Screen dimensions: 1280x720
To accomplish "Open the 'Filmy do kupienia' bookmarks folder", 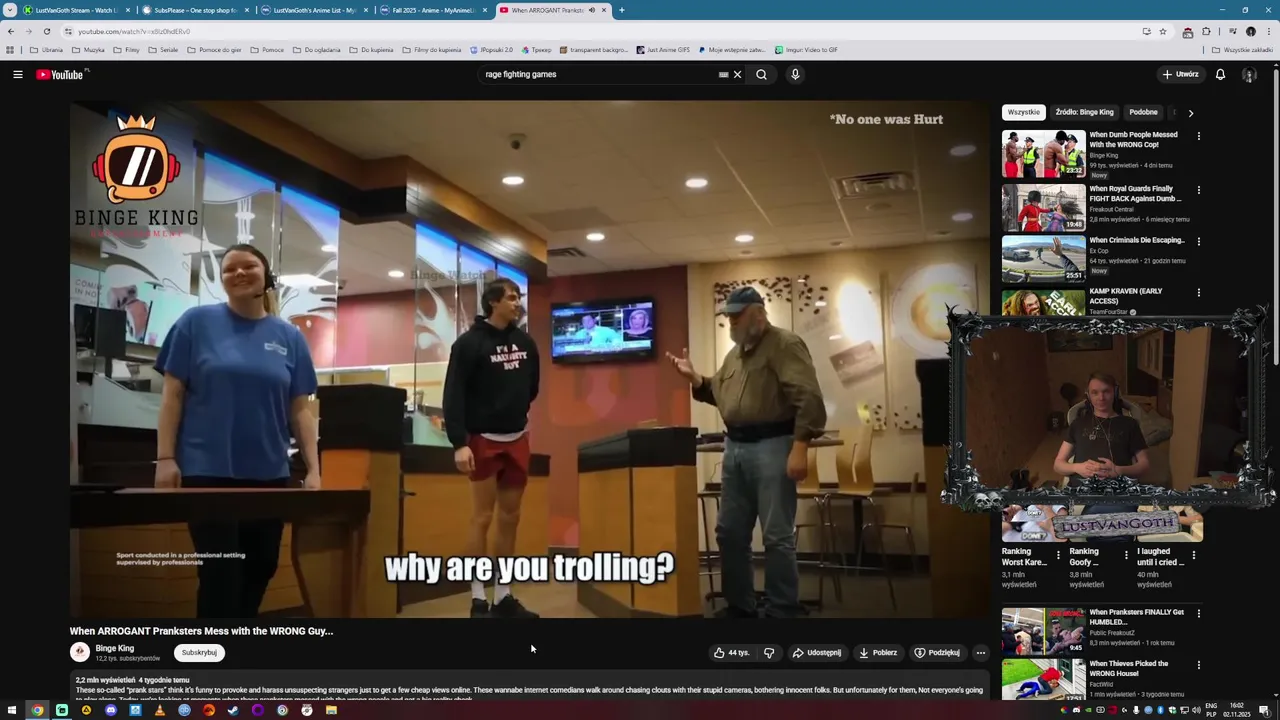I will click(432, 49).
